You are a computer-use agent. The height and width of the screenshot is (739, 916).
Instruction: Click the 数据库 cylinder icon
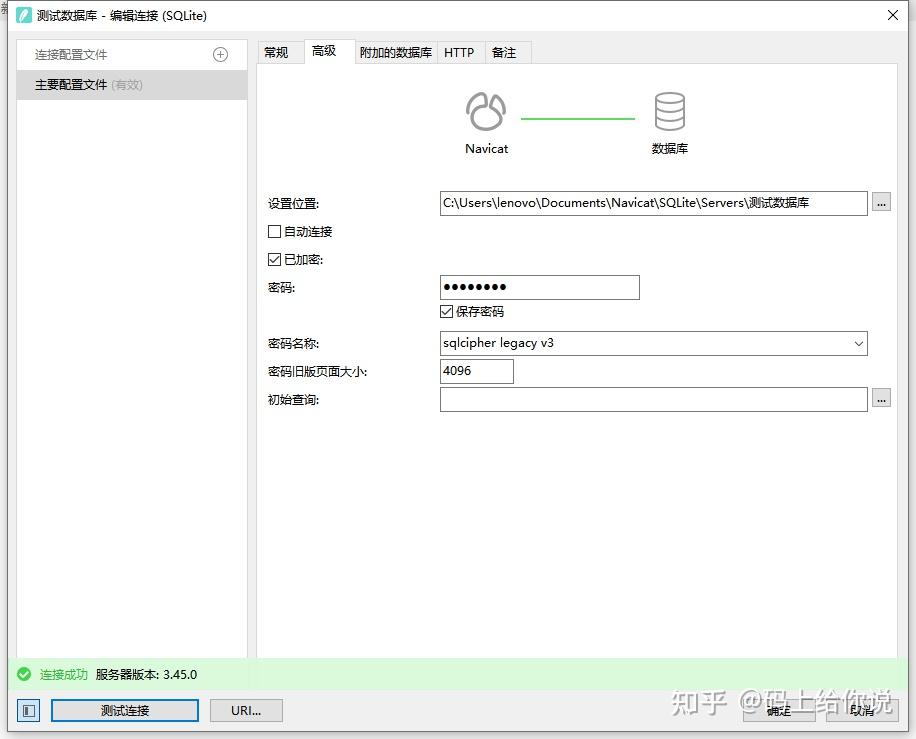click(669, 111)
